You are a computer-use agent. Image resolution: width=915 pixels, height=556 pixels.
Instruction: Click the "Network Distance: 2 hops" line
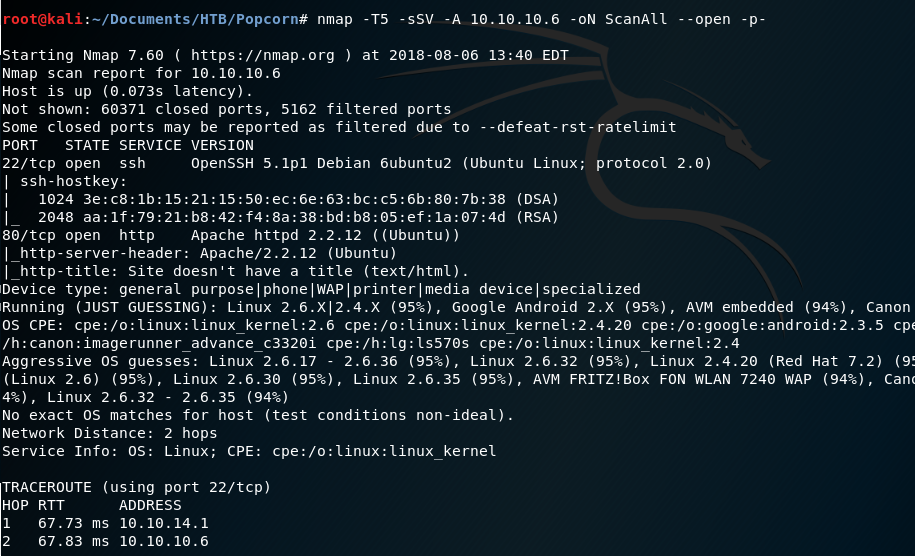point(114,433)
